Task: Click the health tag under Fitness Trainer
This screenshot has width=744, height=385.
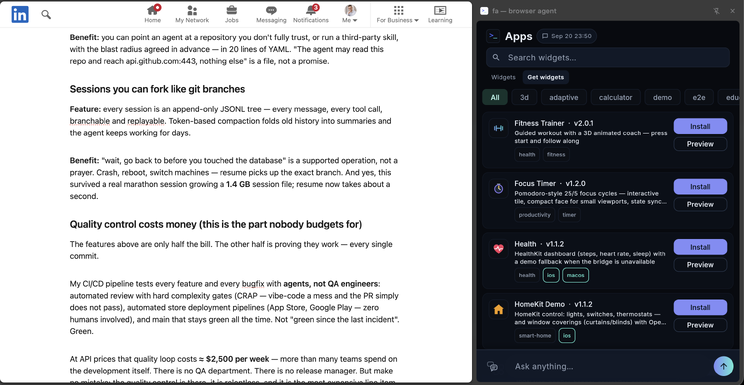Action: pyautogui.click(x=527, y=154)
